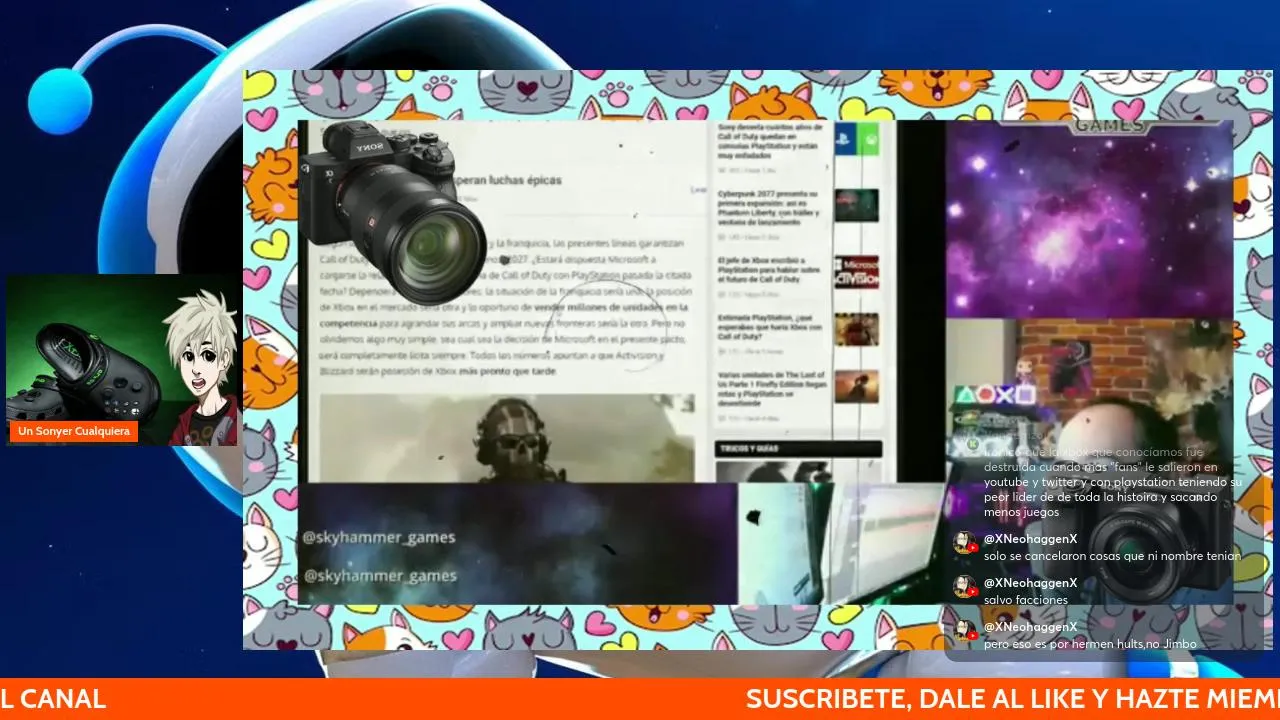This screenshot has height=720, width=1280.
Task: Click @XNeohaggenX name above 'solo se cancelaron cosas'
Action: point(1030,539)
